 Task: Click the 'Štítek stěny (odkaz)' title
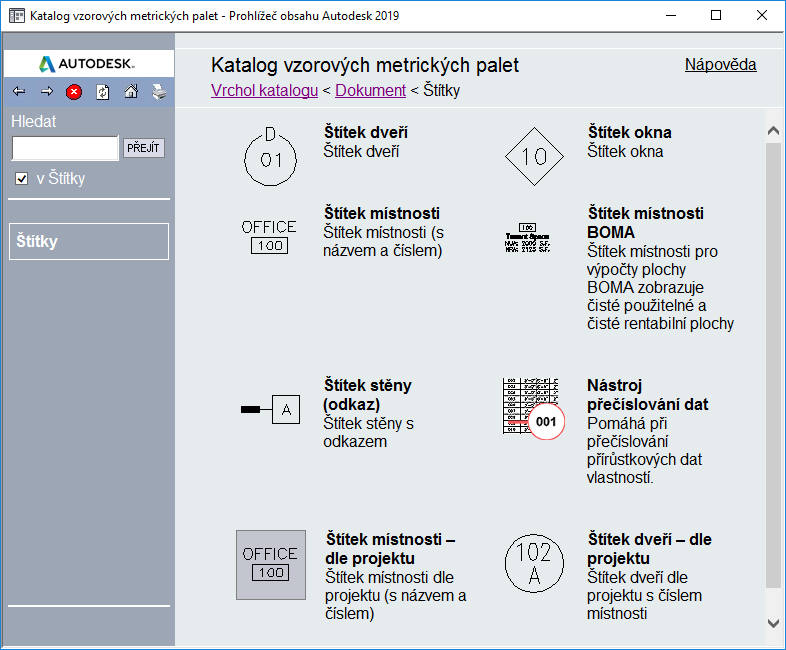pos(367,394)
